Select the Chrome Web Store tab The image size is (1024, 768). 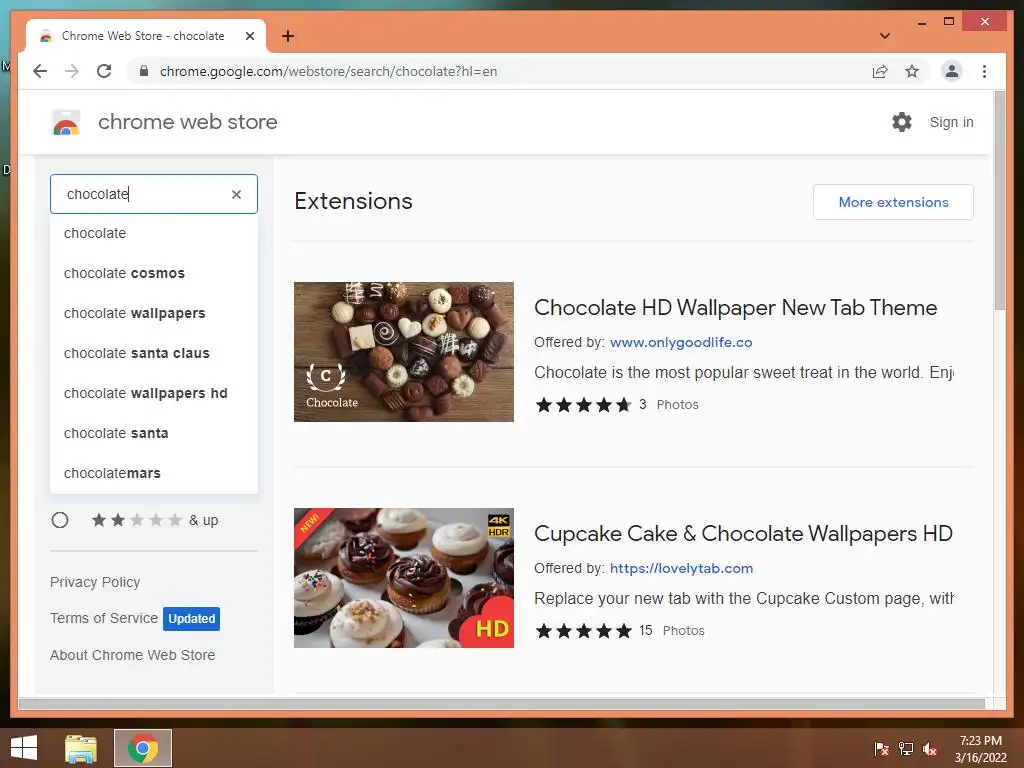[146, 36]
